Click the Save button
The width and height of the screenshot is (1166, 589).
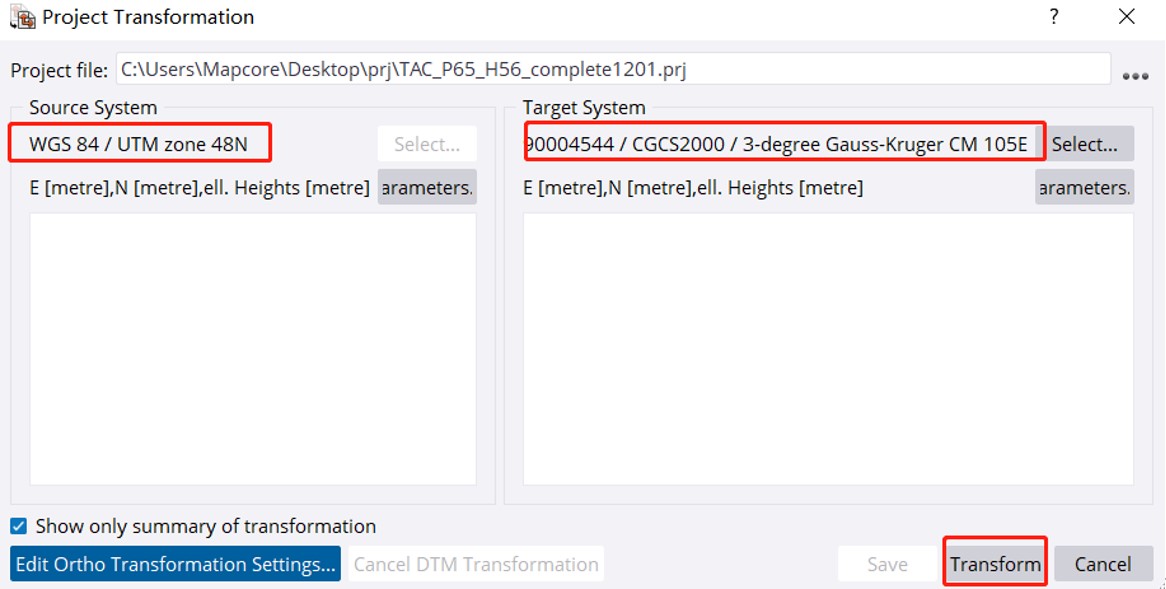[887, 564]
